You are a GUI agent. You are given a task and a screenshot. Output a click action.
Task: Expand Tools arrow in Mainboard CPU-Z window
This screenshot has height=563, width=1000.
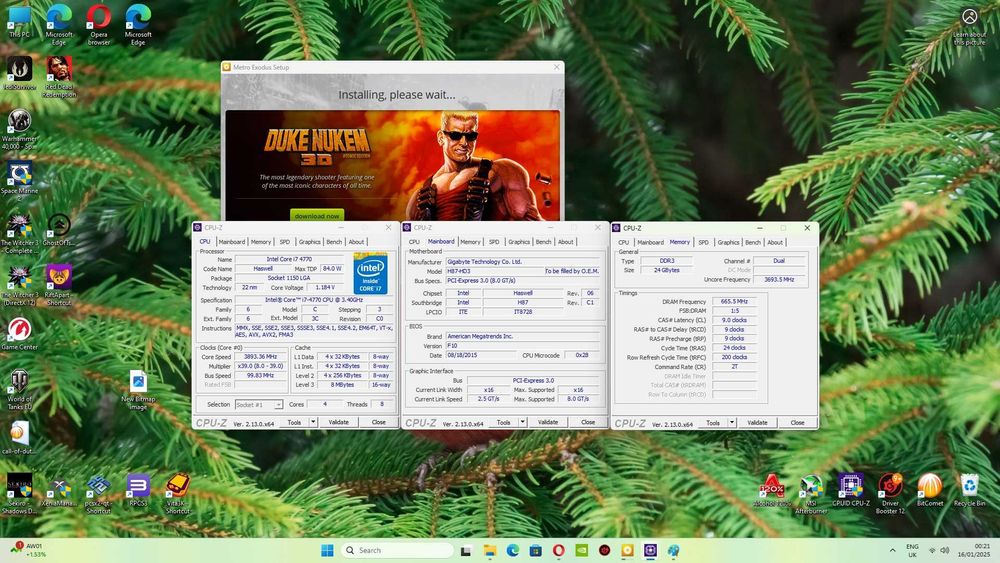pyautogui.click(x=522, y=422)
